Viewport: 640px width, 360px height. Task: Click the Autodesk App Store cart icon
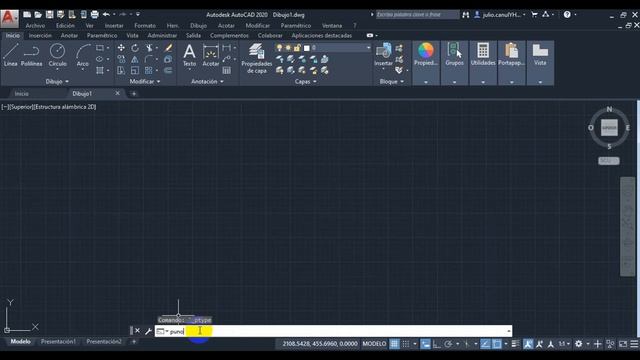coord(534,15)
